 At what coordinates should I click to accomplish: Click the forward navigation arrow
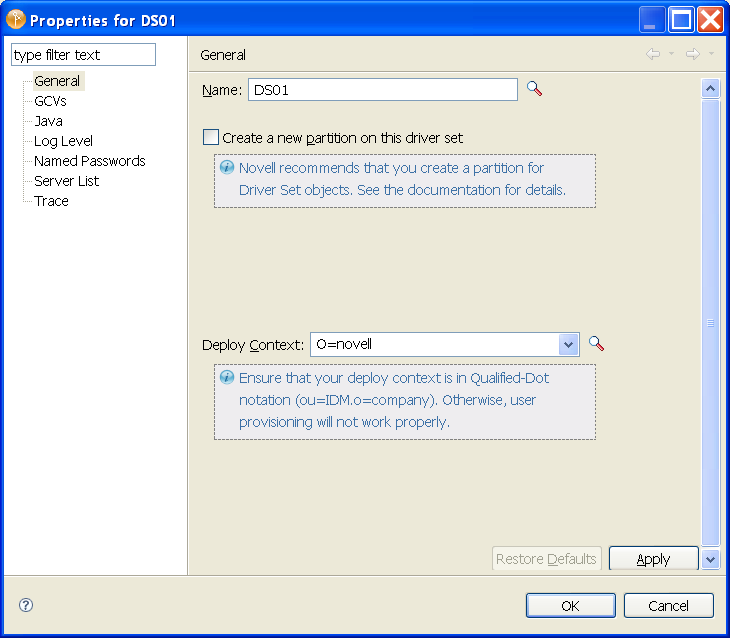click(693, 54)
